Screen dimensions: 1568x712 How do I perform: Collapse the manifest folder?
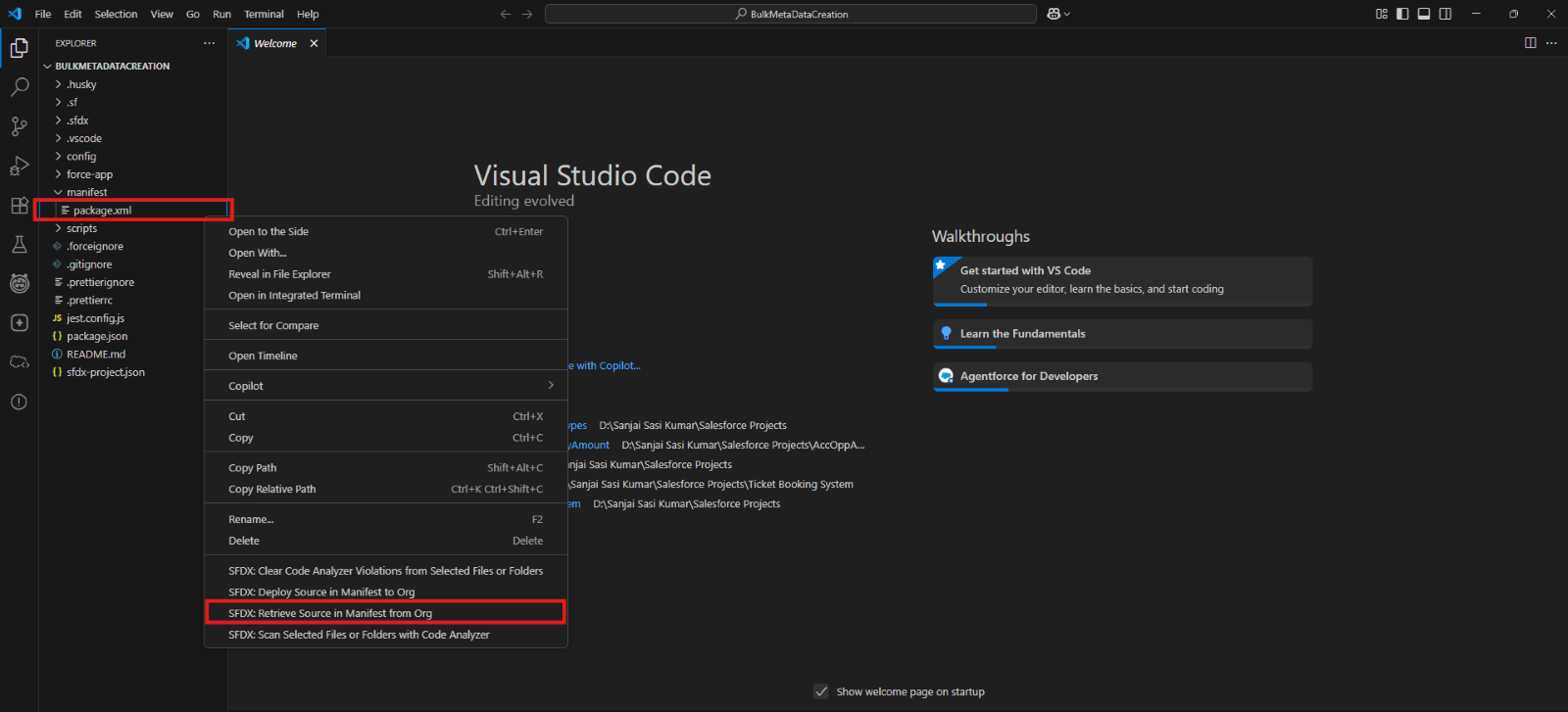tap(86, 192)
